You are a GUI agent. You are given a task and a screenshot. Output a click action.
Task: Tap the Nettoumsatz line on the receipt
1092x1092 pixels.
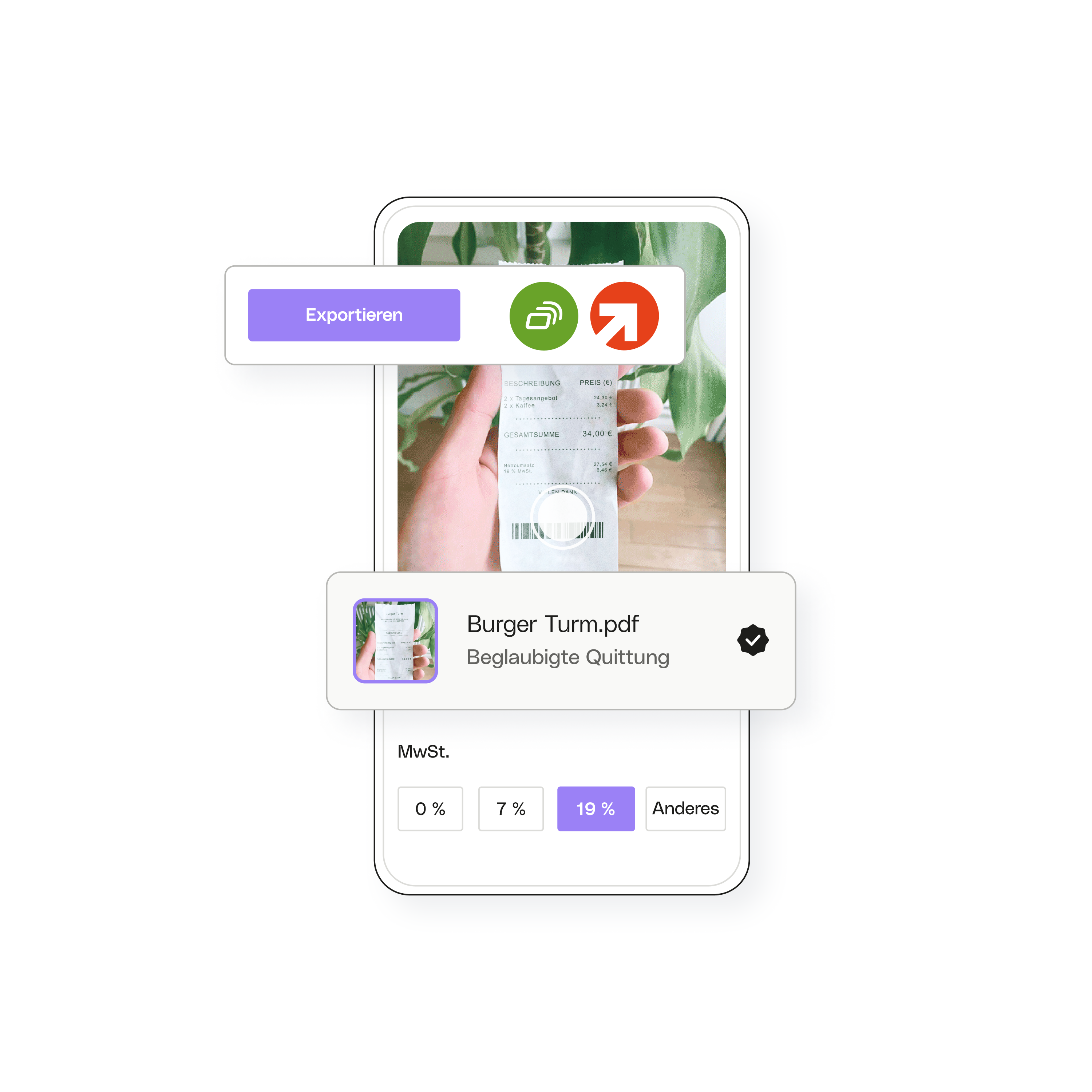pyautogui.click(x=519, y=465)
